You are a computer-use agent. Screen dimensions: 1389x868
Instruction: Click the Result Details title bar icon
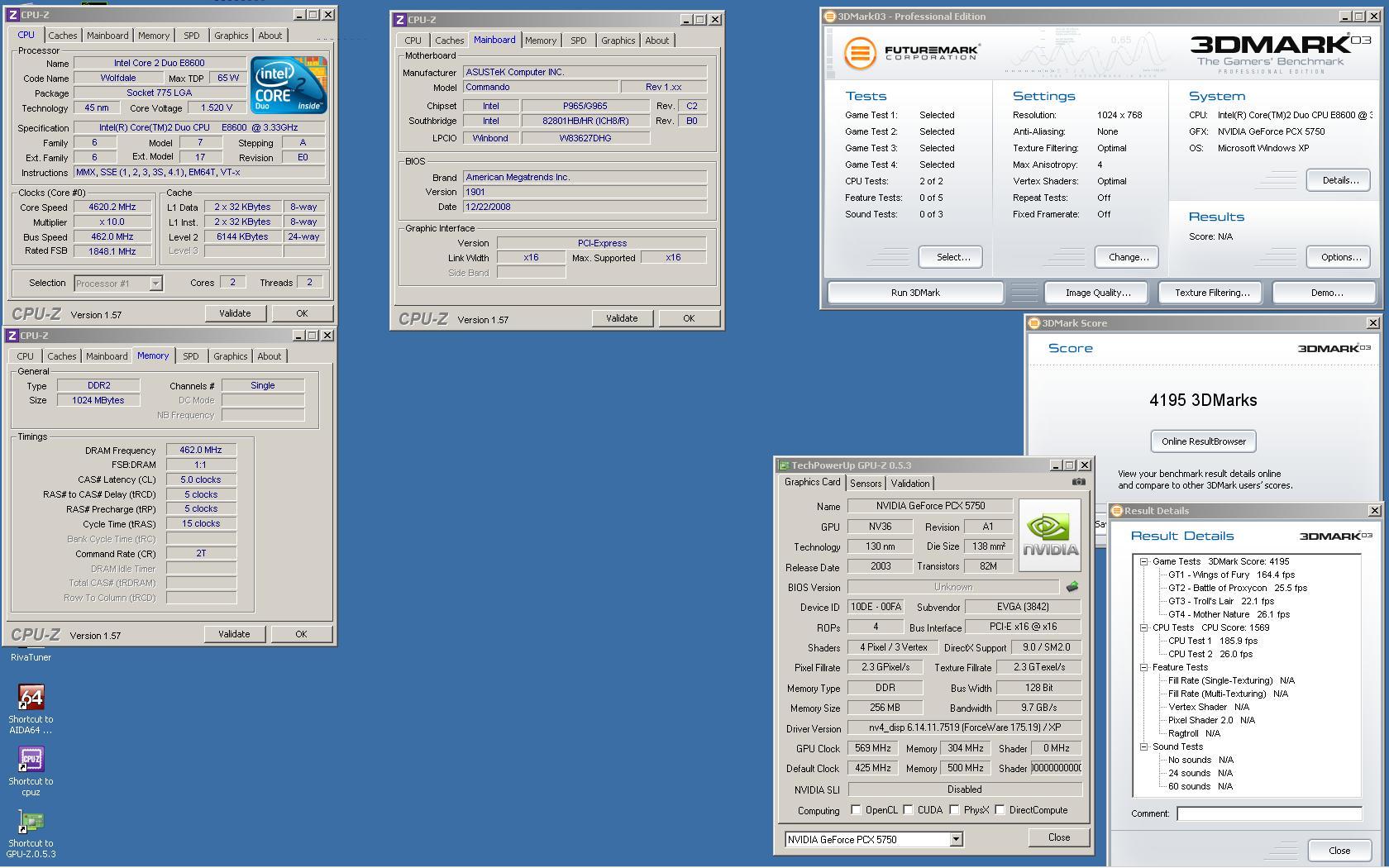[x=1116, y=511]
